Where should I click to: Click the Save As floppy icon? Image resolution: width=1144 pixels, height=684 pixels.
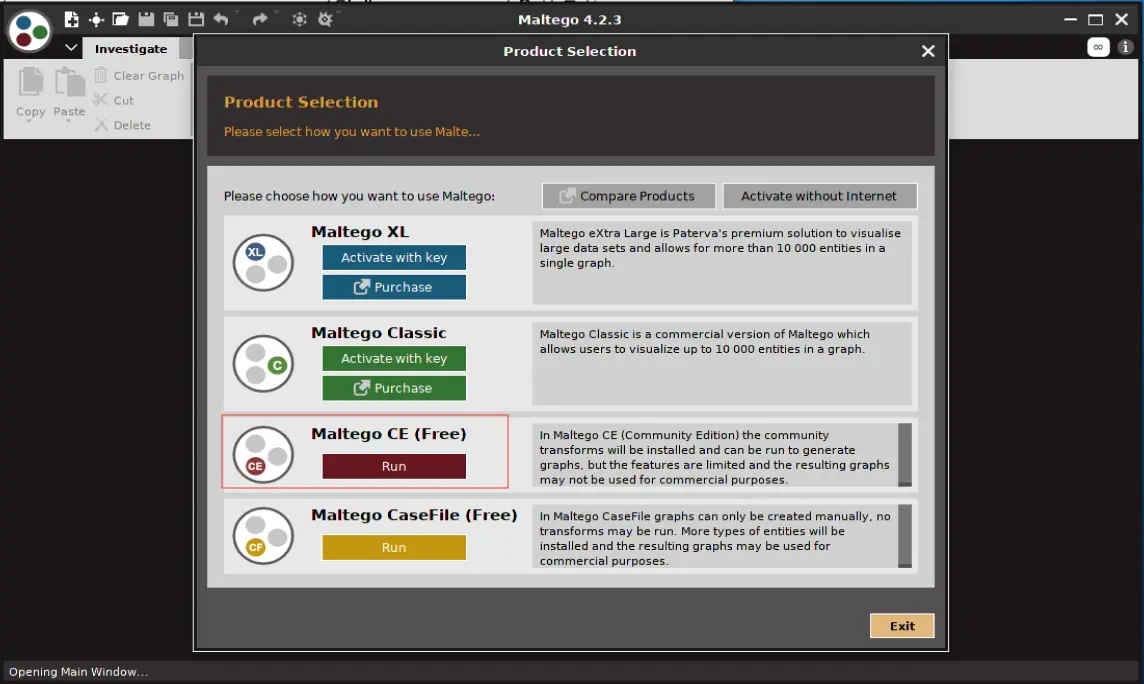[x=196, y=19]
